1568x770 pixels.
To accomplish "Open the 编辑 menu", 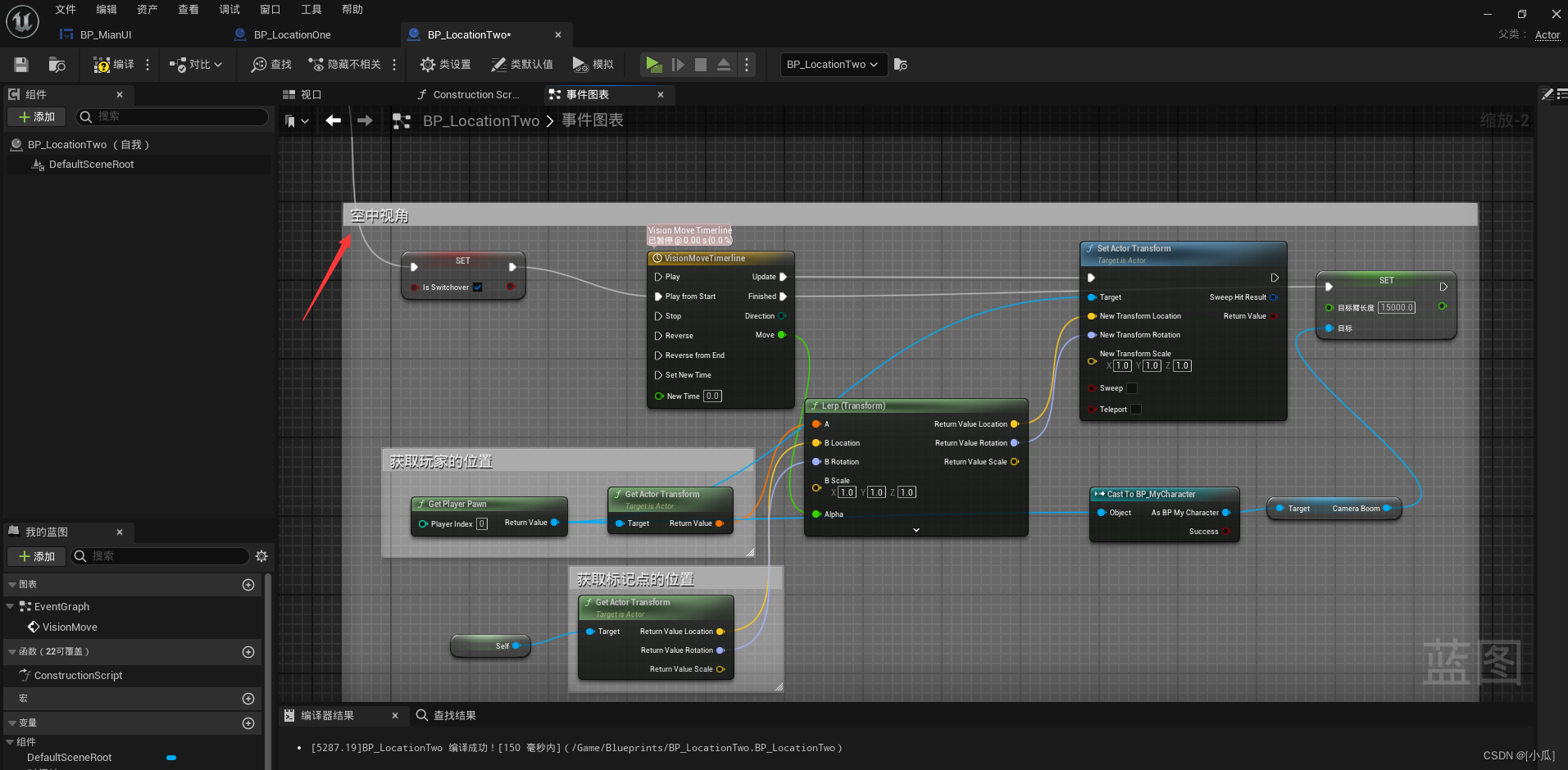I will click(107, 10).
